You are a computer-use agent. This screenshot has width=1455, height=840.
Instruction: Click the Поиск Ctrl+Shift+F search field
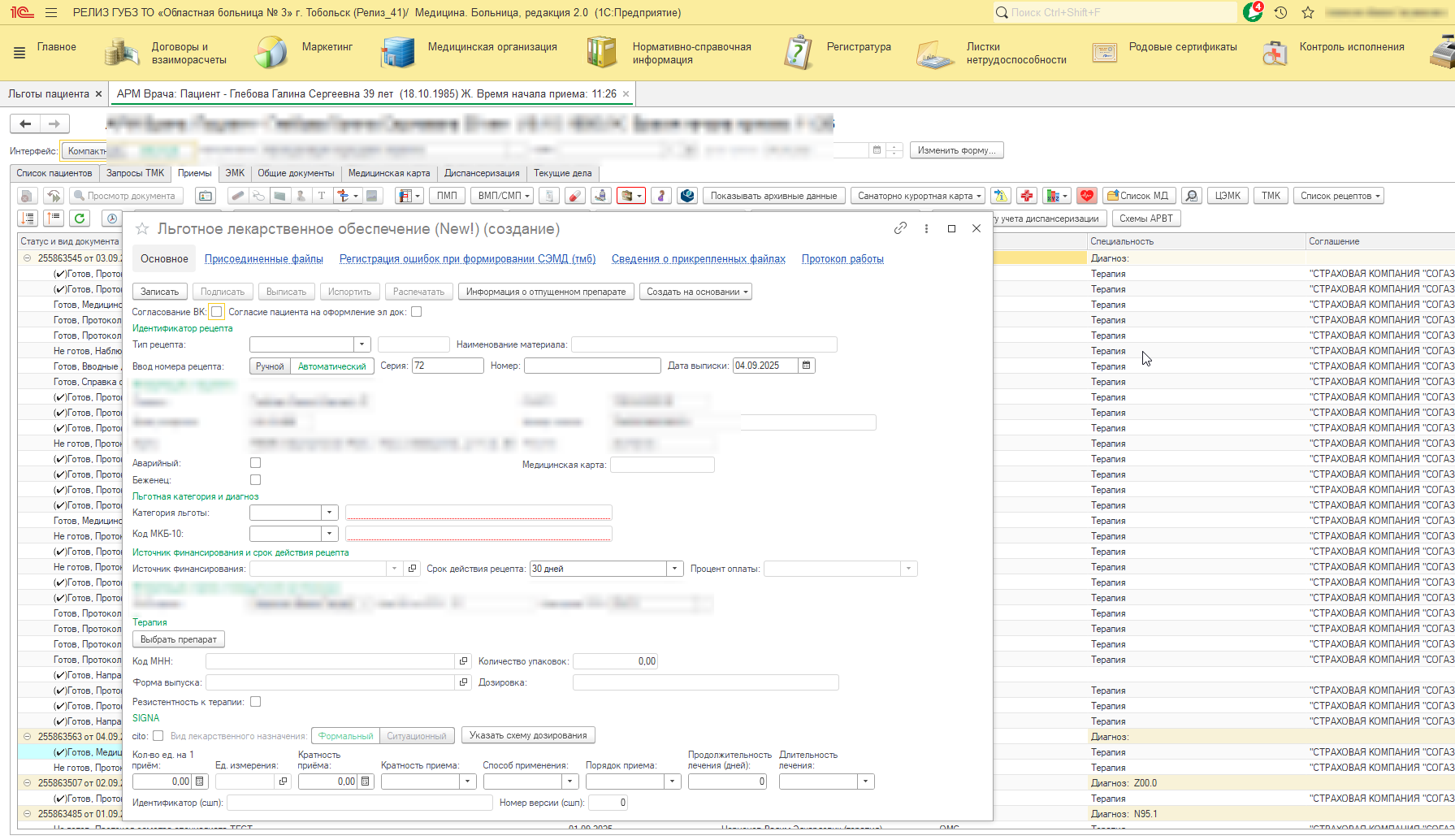coord(1115,12)
